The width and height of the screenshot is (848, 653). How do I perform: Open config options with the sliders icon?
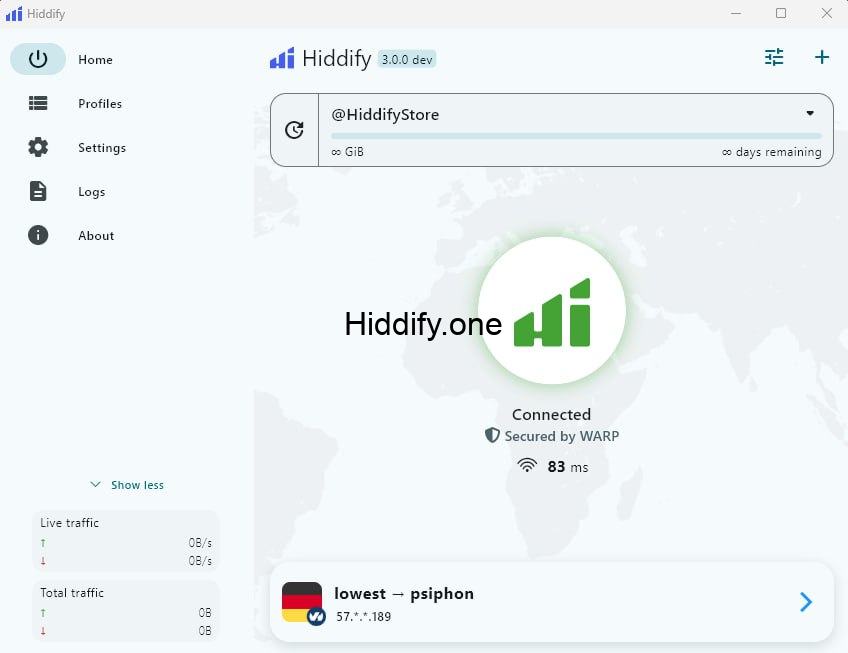[774, 57]
